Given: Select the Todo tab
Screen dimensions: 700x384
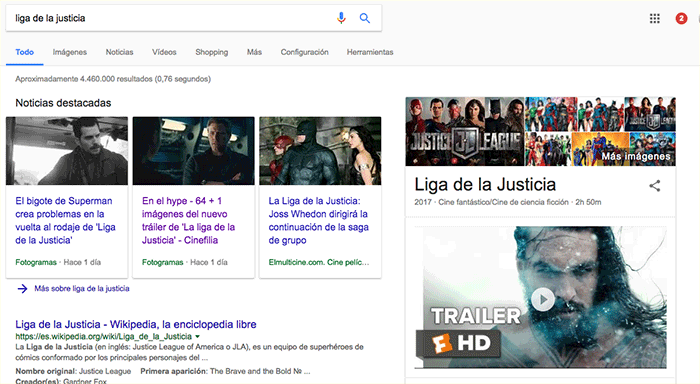Looking at the screenshot, I should (x=25, y=52).
